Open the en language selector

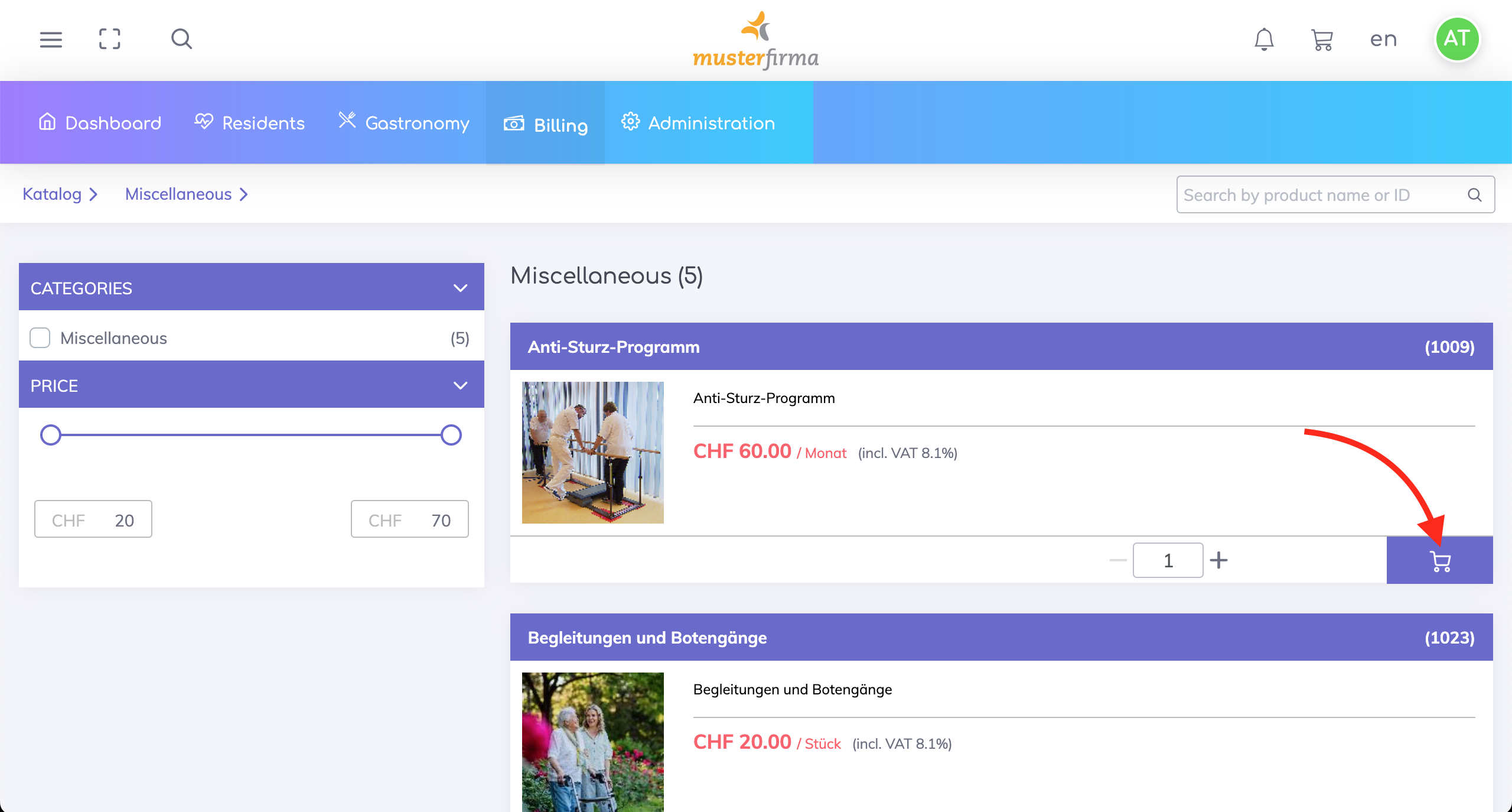point(1383,40)
